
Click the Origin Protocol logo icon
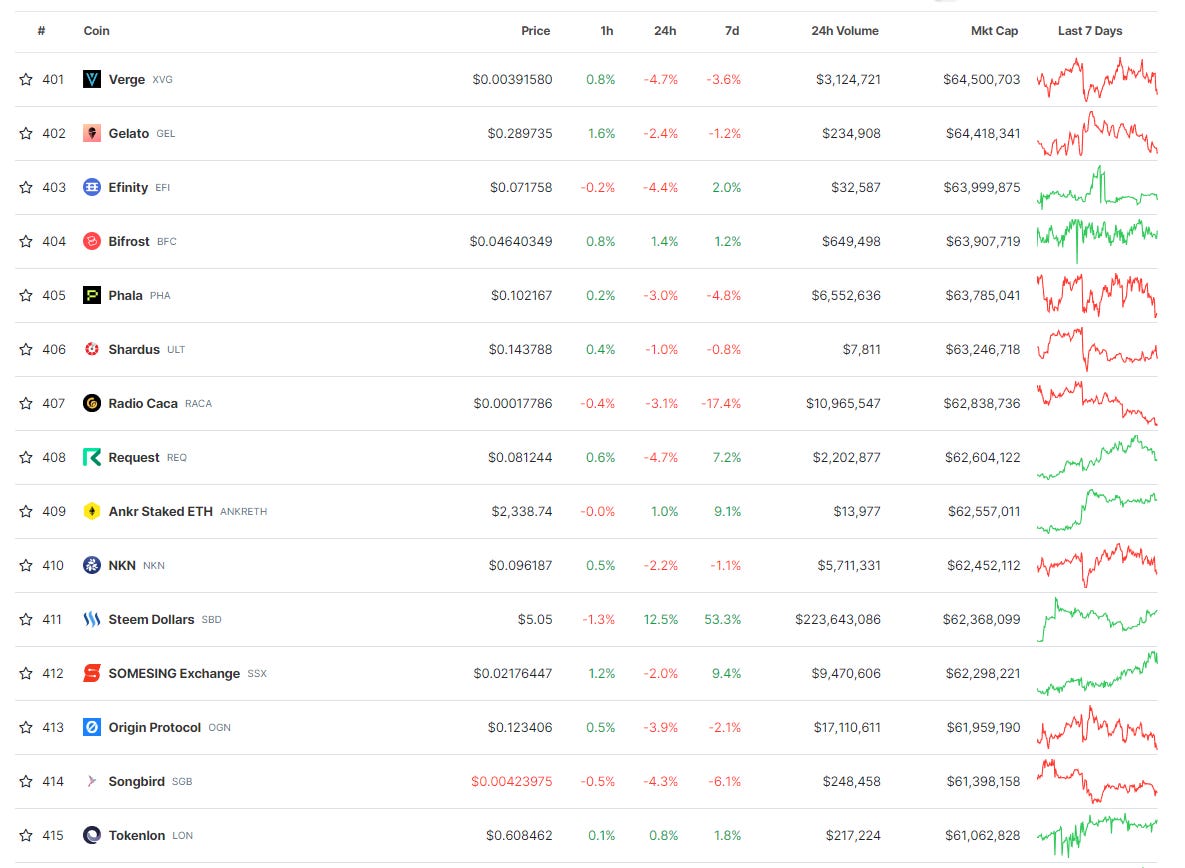click(x=91, y=727)
